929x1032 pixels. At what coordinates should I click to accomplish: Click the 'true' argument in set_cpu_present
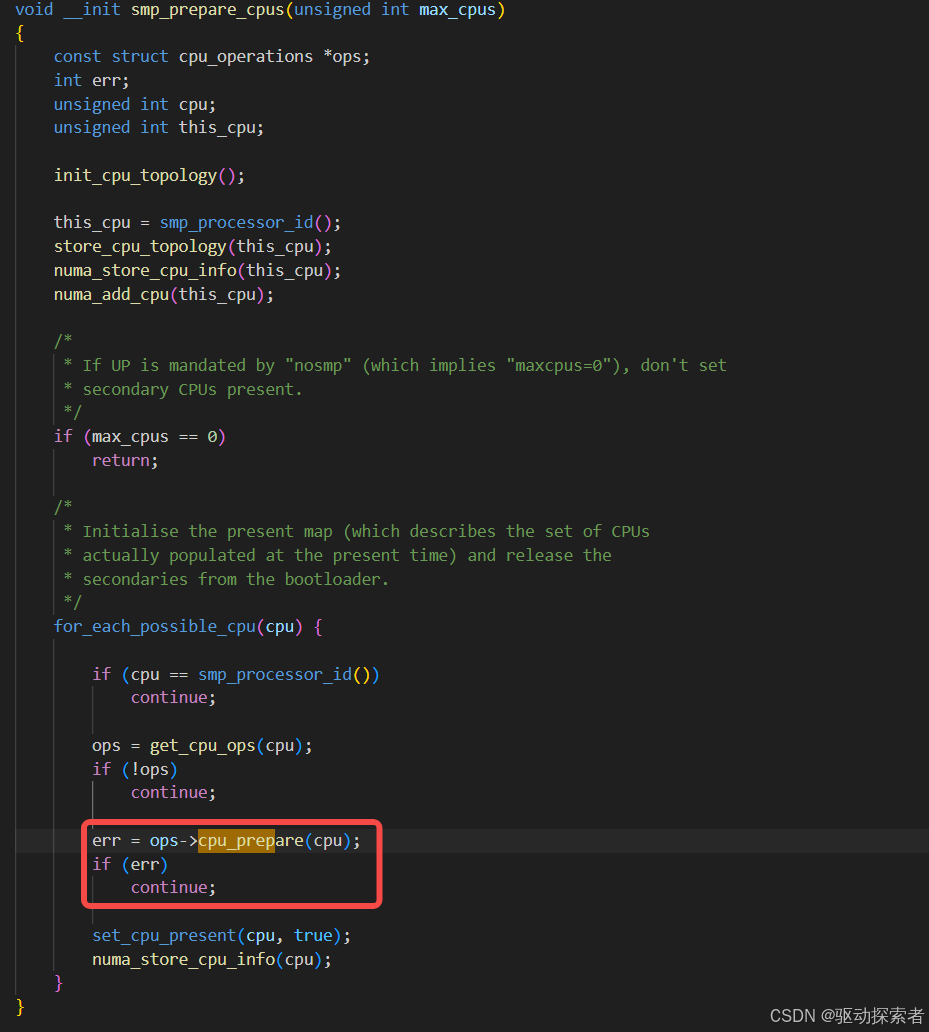tap(313, 936)
